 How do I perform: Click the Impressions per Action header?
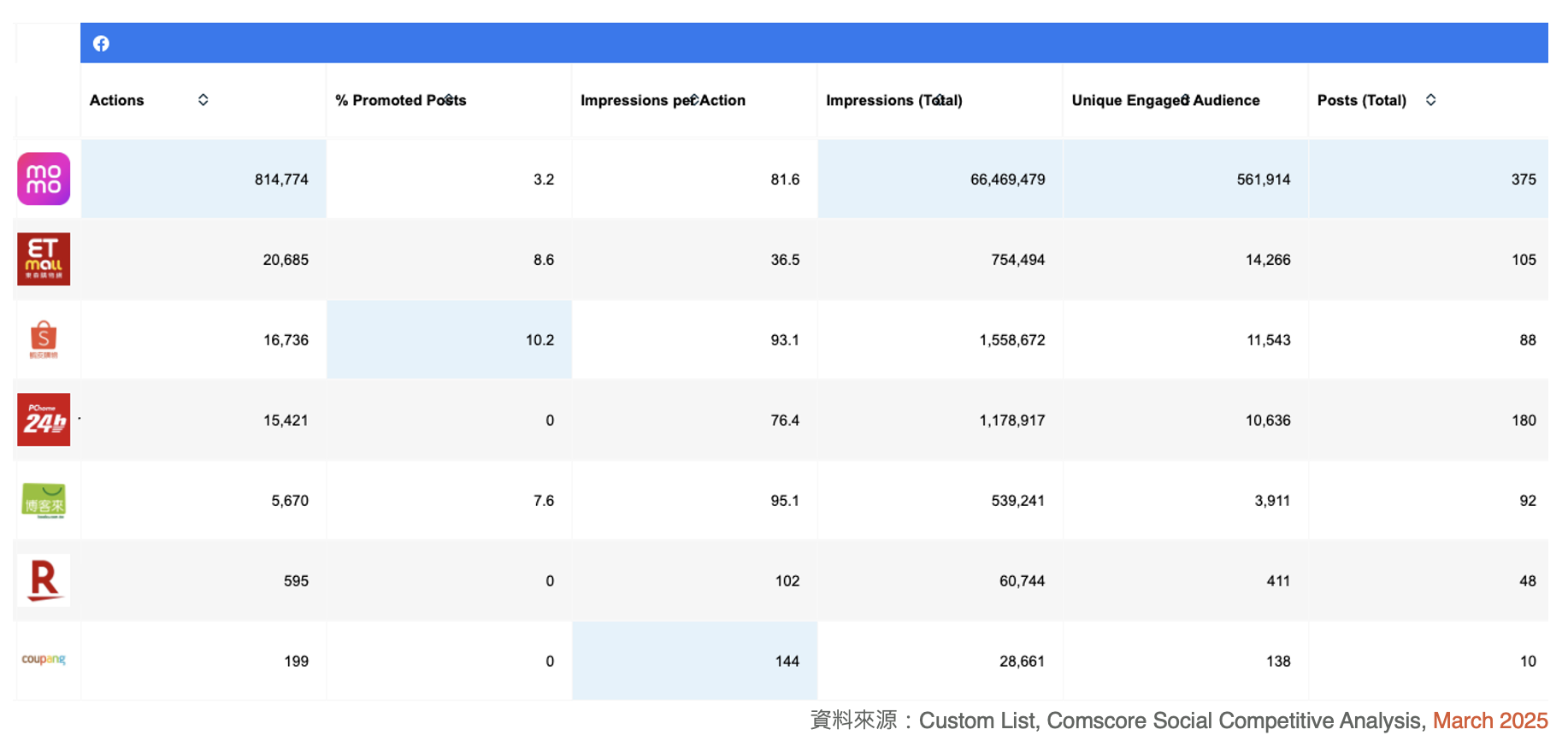click(663, 100)
